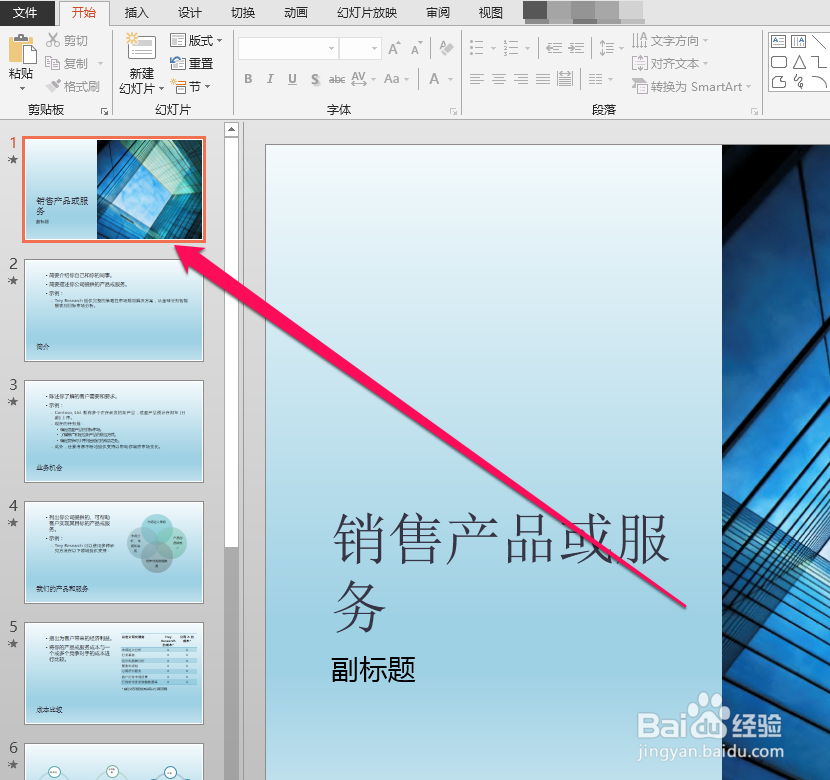The width and height of the screenshot is (830, 780).
Task: Click the New Slide (新建幻灯片) icon
Action: click(x=141, y=47)
